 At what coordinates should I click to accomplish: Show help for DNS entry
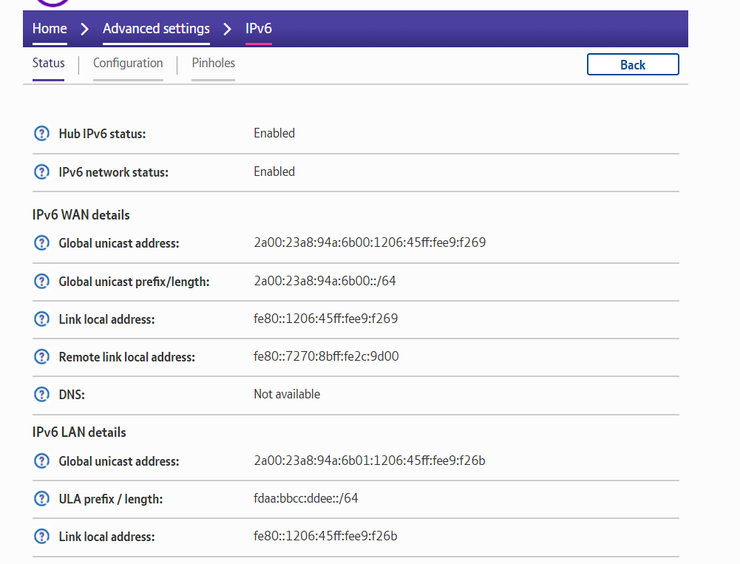41,395
